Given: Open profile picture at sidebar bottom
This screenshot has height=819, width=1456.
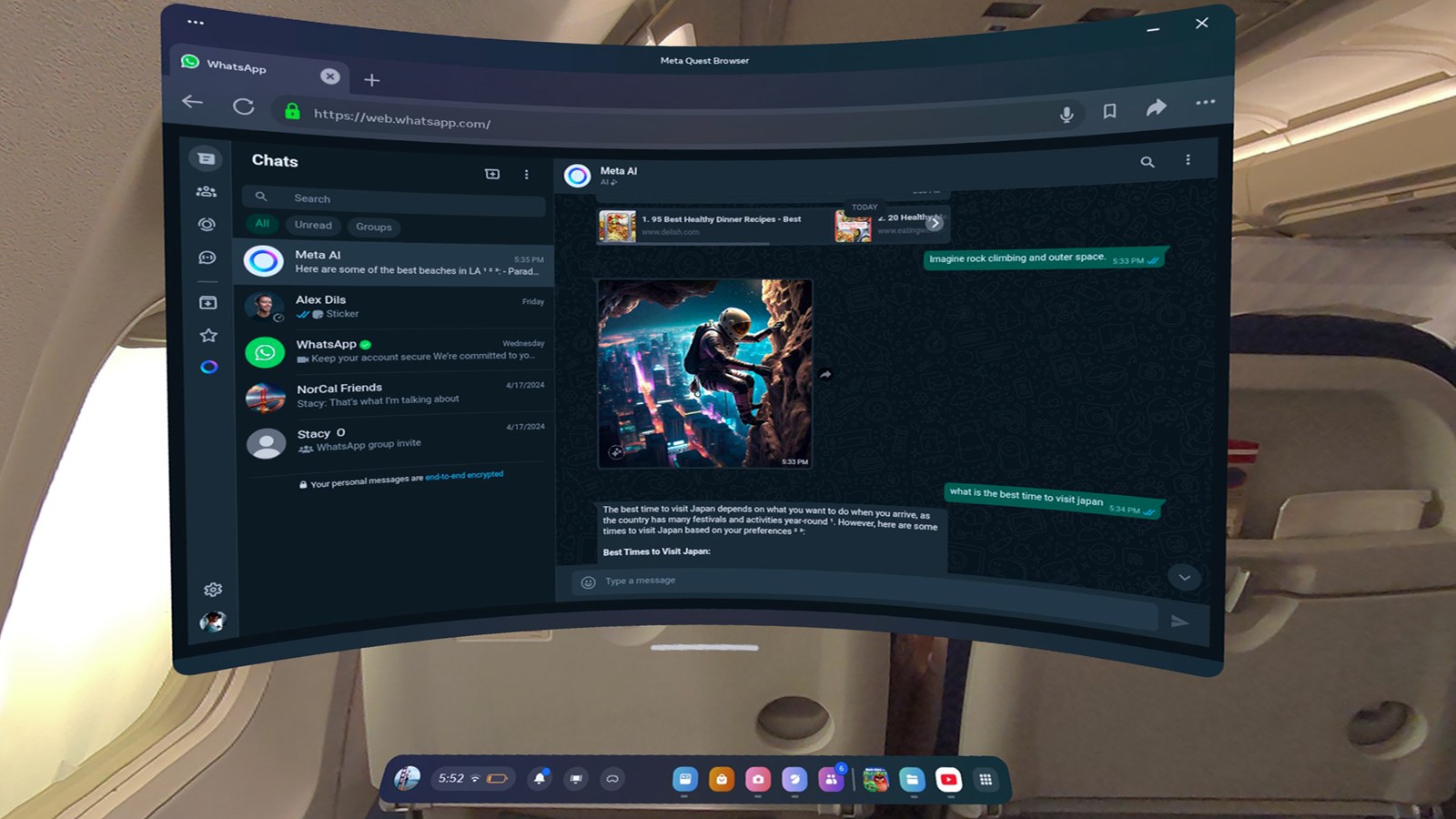Looking at the screenshot, I should (213, 622).
